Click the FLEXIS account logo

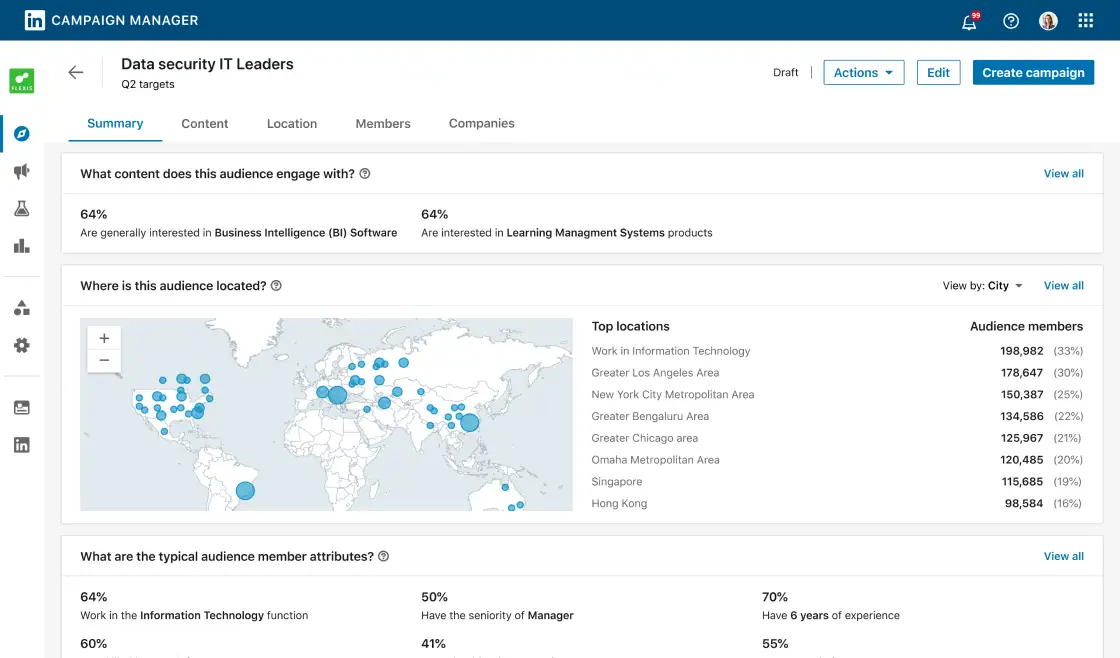pos(22,80)
